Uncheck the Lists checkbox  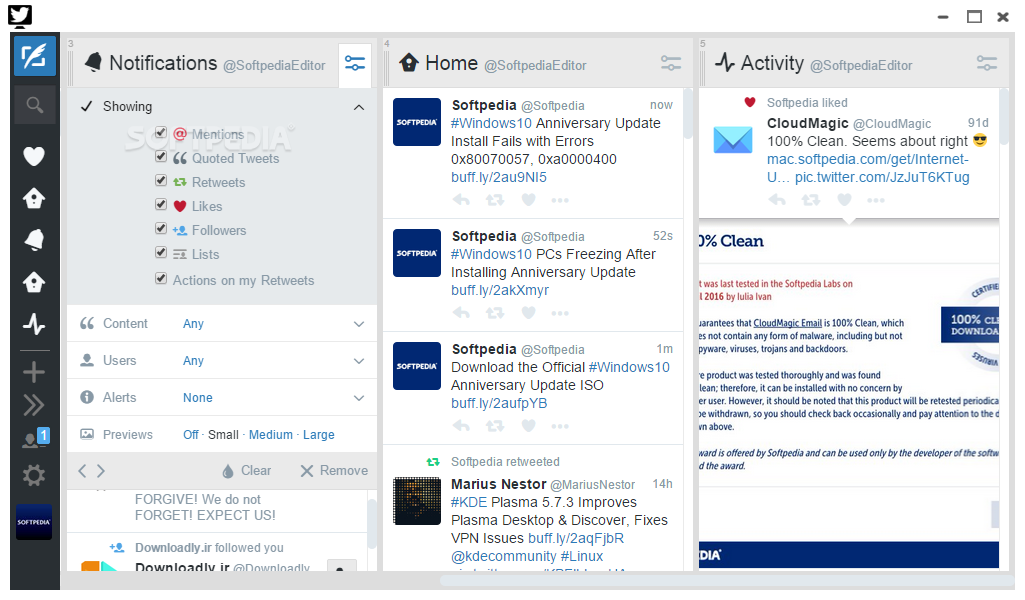pyautogui.click(x=161, y=252)
